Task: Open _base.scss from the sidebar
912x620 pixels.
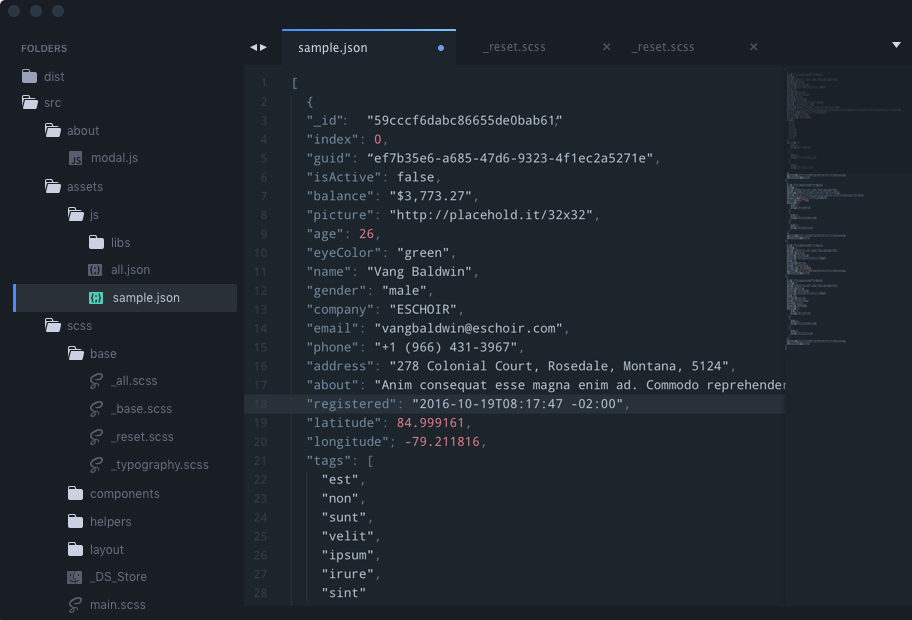Action: (x=141, y=409)
